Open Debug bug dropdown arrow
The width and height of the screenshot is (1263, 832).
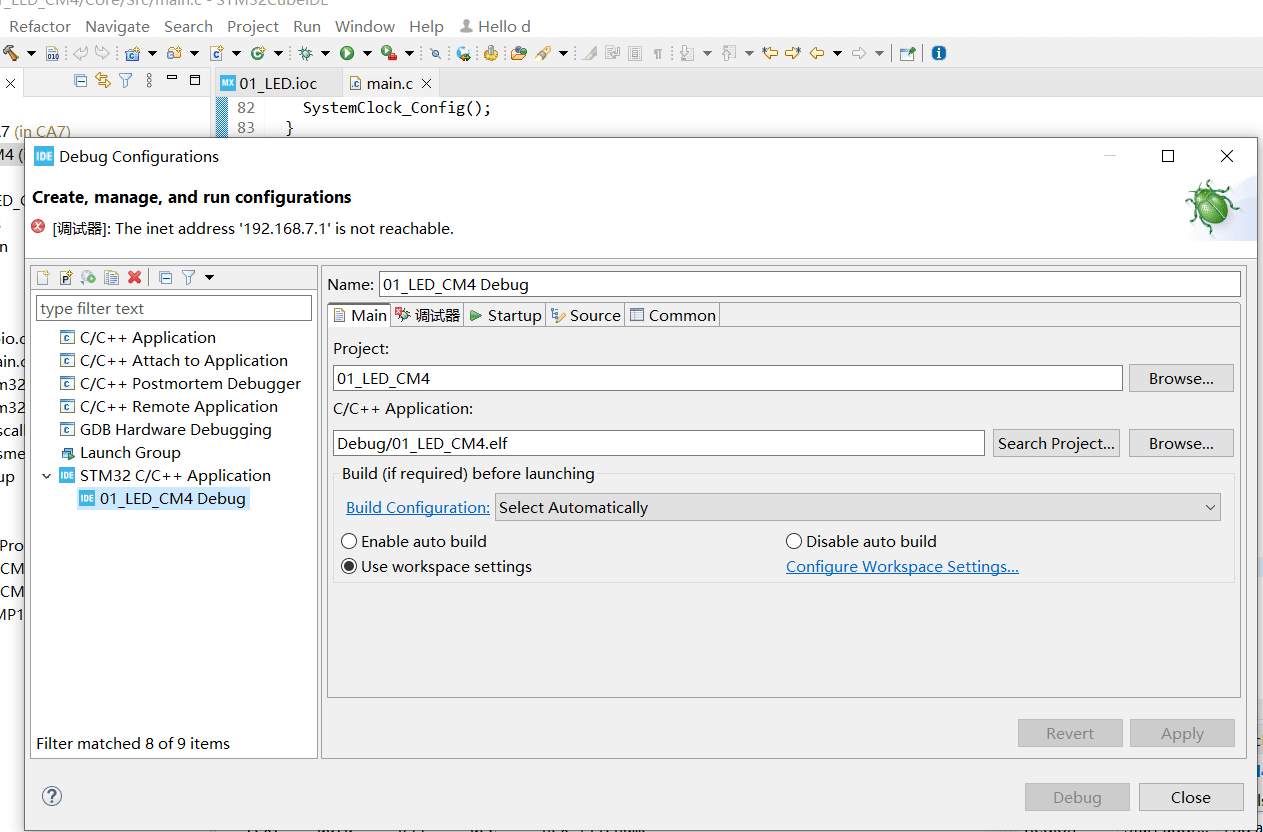325,53
